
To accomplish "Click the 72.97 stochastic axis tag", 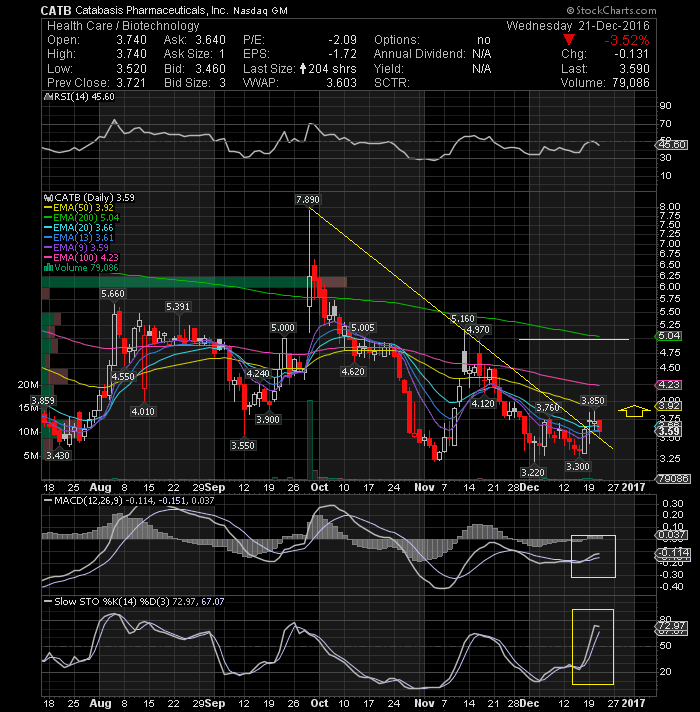I will (x=673, y=626).
